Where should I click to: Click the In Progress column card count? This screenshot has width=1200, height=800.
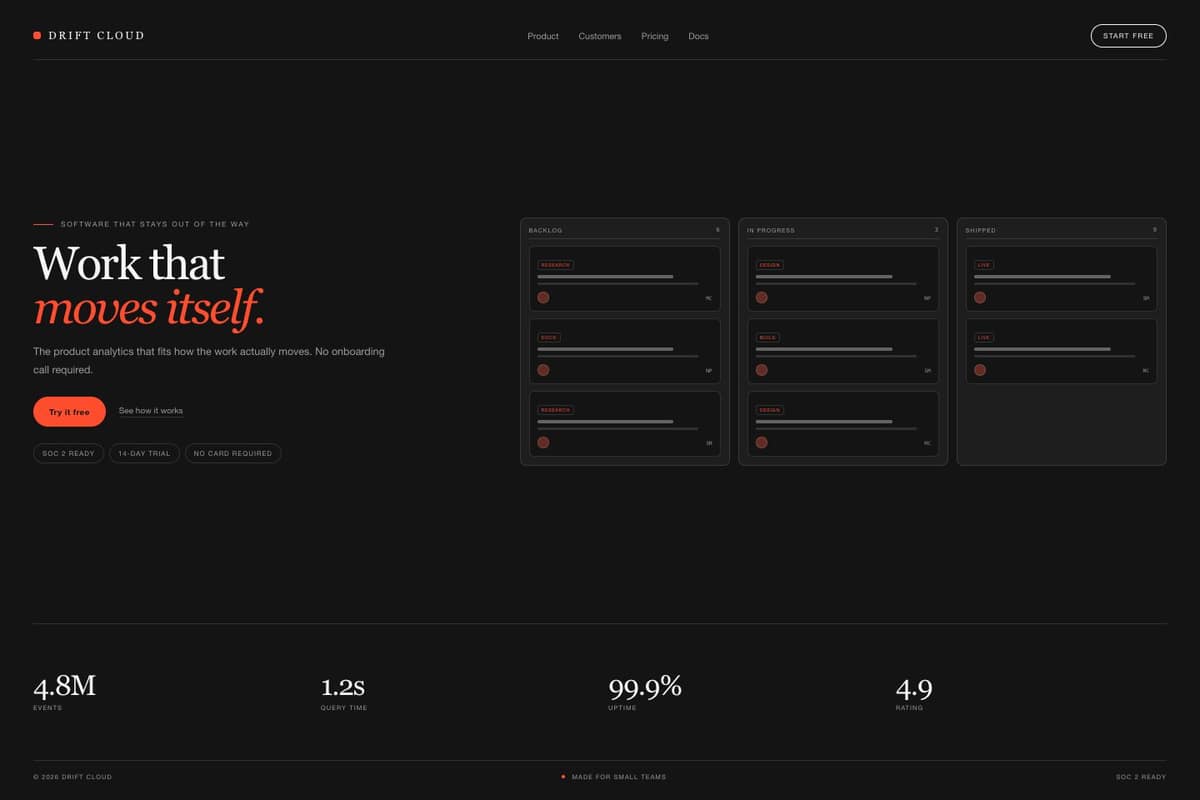pyautogui.click(x=936, y=230)
